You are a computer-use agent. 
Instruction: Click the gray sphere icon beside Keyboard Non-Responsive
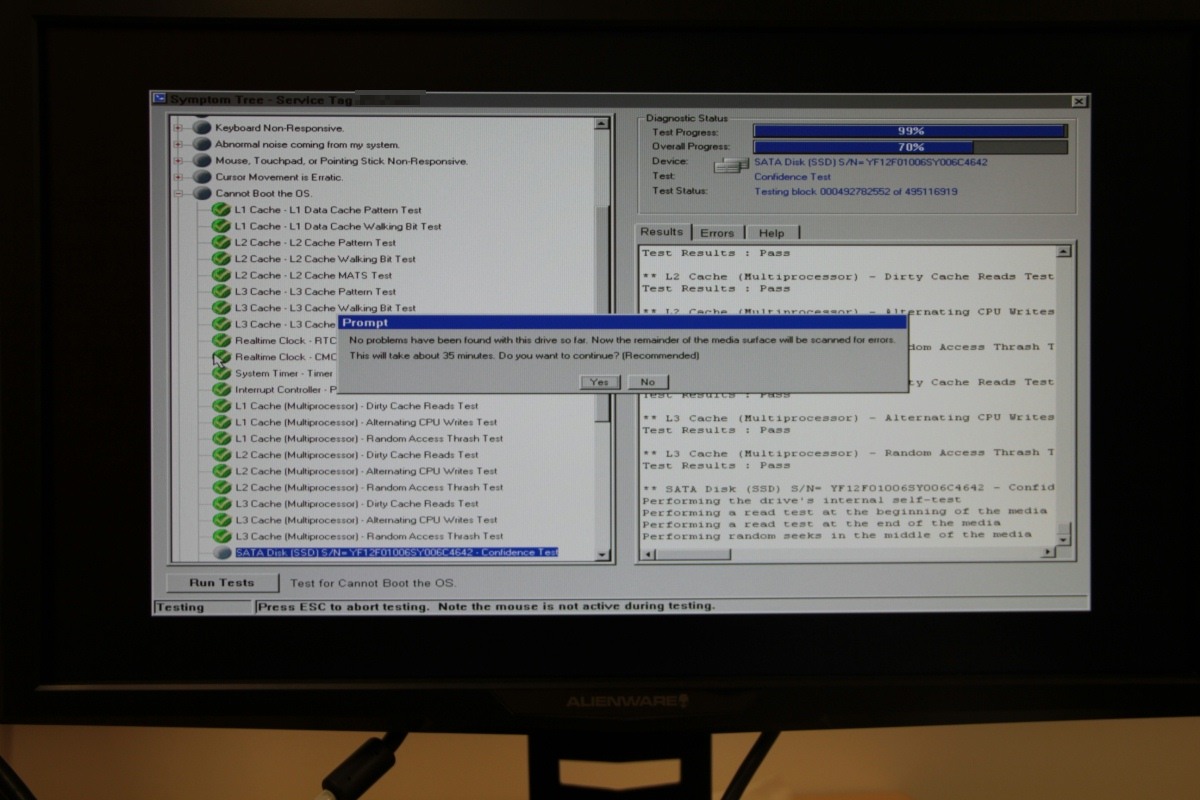click(x=201, y=128)
